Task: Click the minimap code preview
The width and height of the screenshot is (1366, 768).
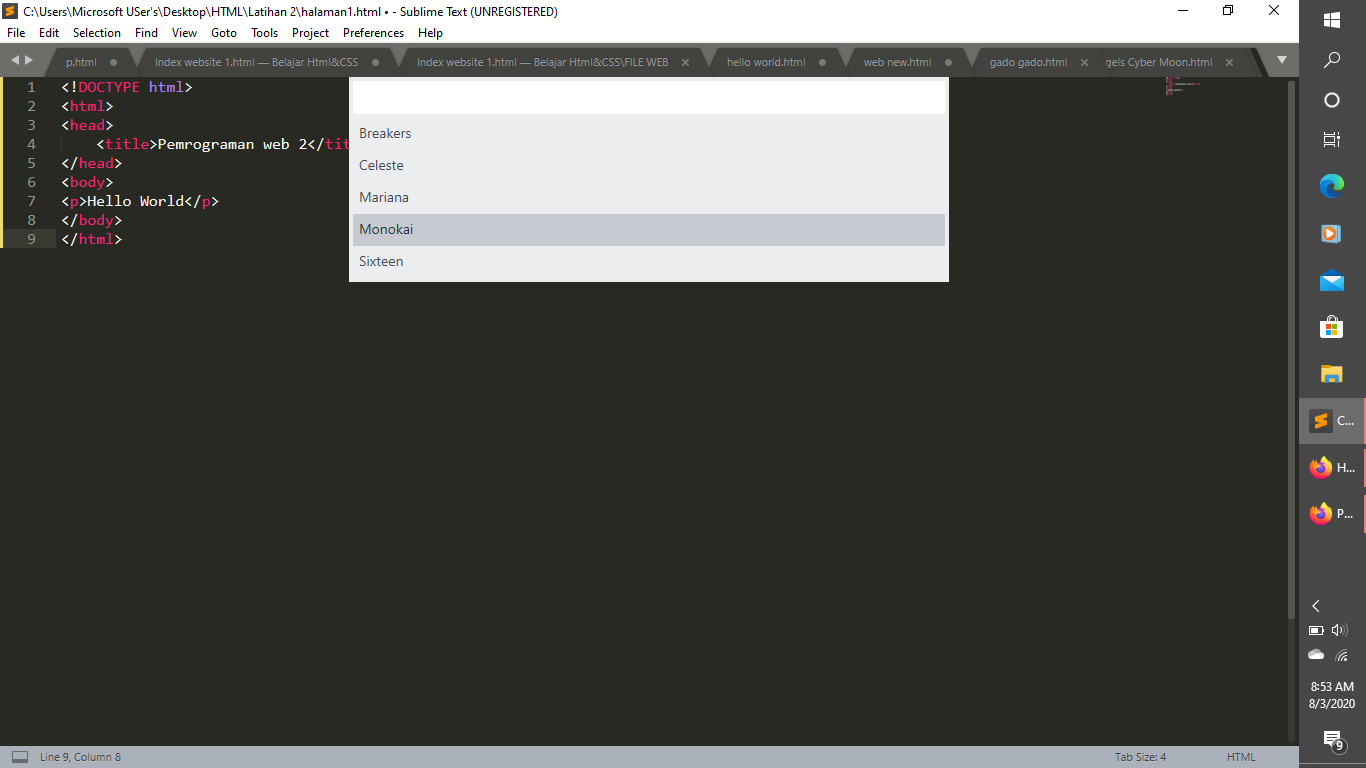Action: [1182, 86]
